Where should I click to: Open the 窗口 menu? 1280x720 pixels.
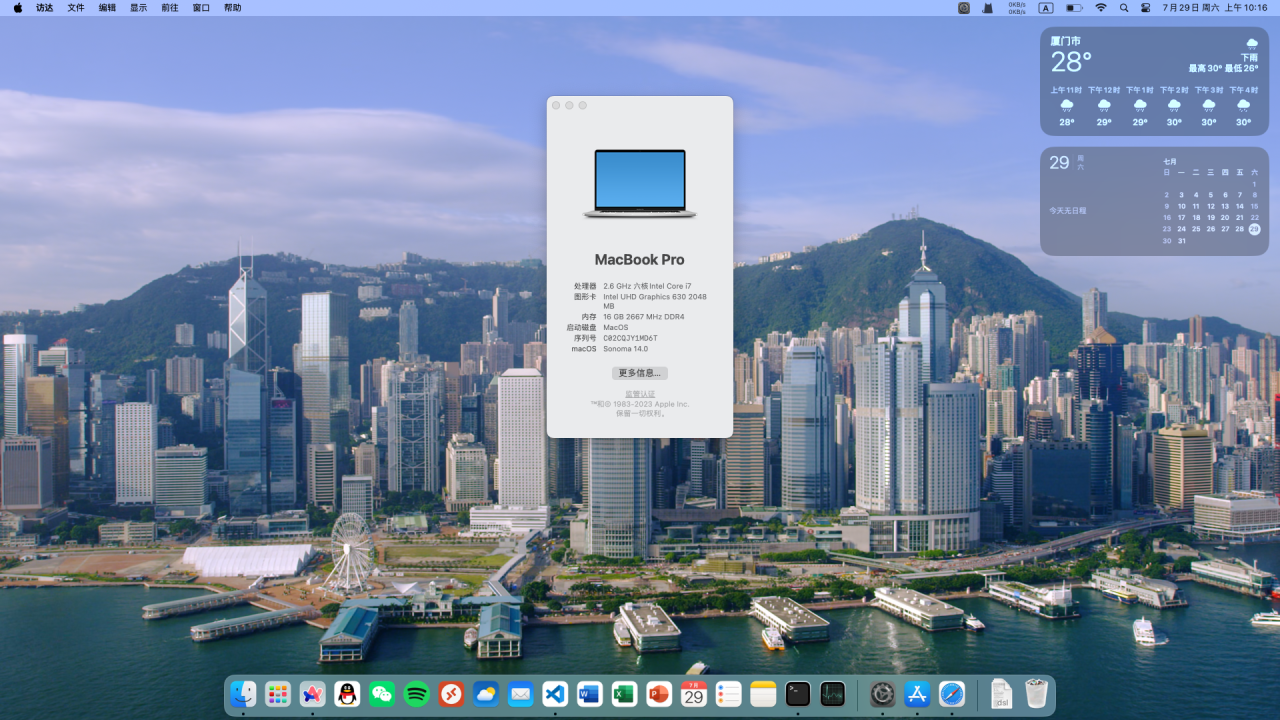click(201, 7)
